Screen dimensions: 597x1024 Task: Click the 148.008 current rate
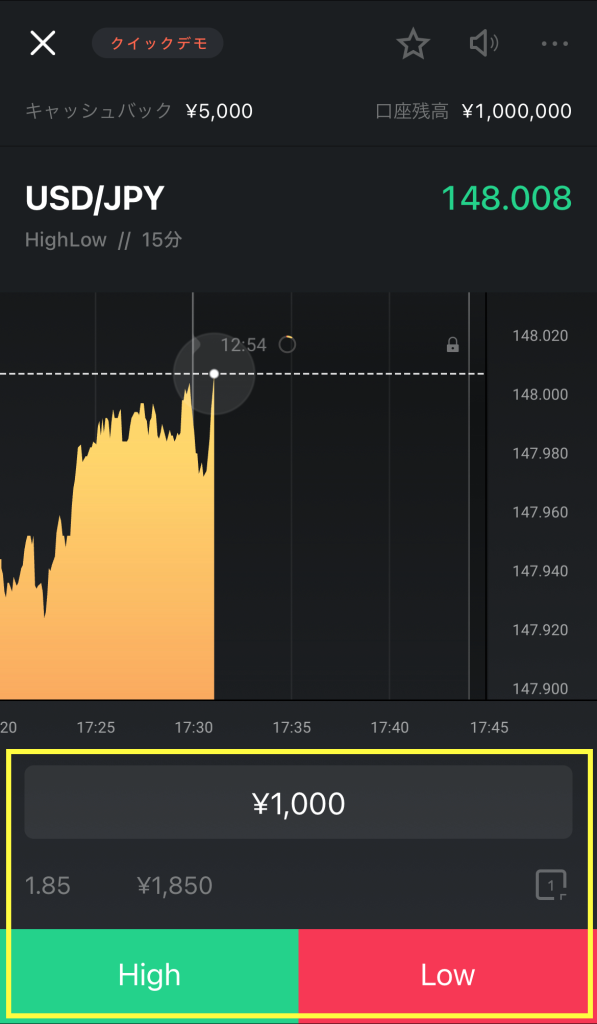[x=507, y=199]
